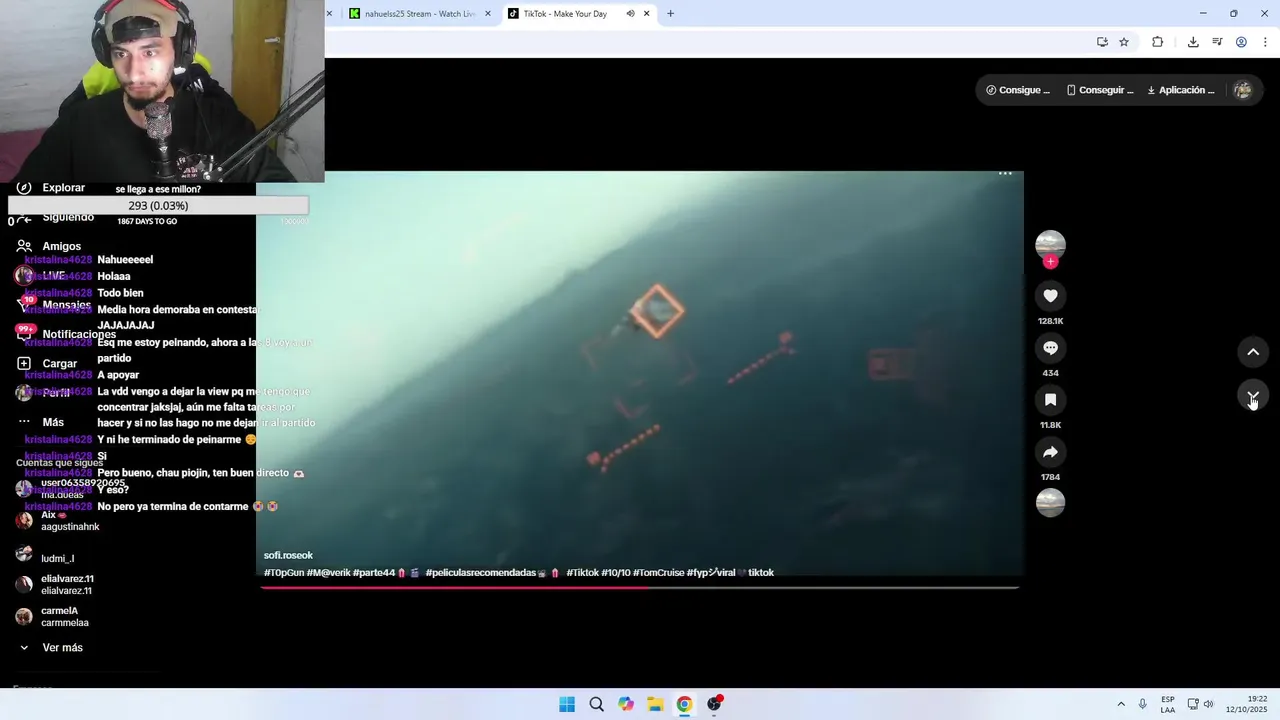
Task: Open the video's three-dot options menu
Action: (1005, 174)
